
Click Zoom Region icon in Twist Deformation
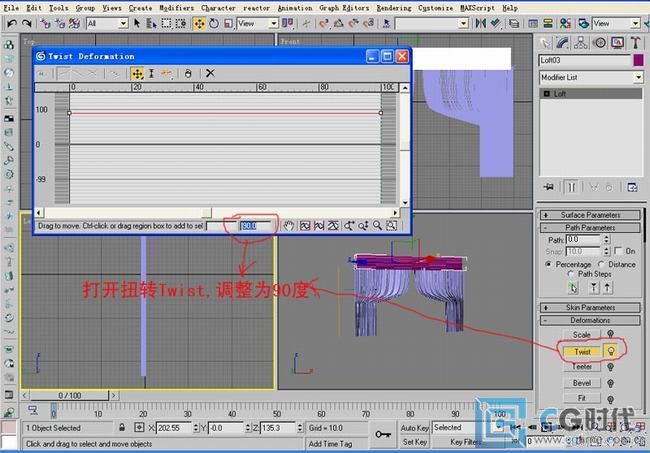(392, 225)
